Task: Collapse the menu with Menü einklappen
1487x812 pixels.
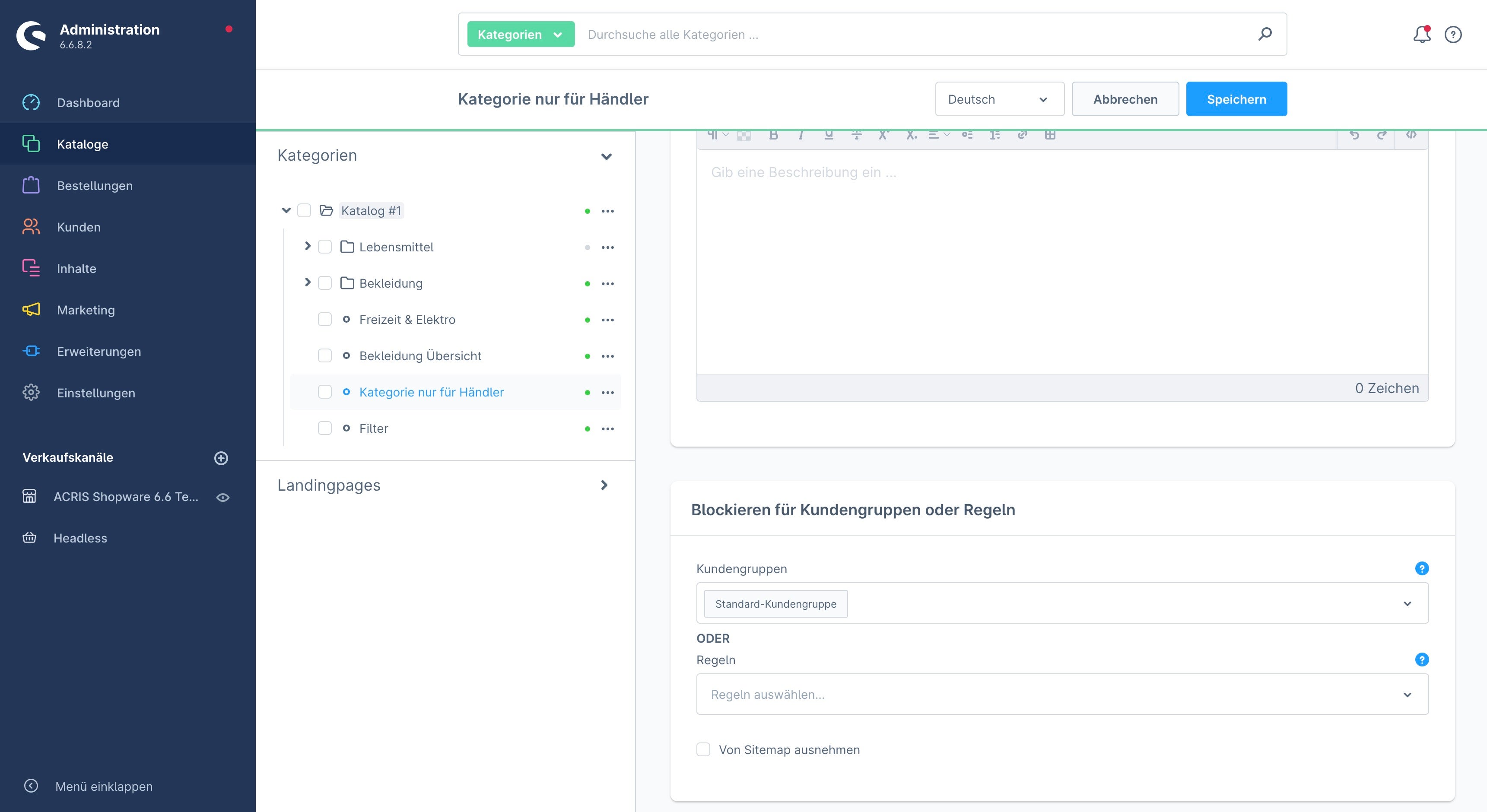Action: coord(104,787)
